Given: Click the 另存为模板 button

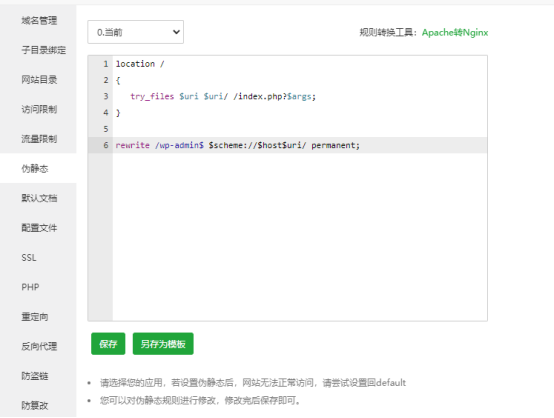Looking at the screenshot, I should tap(163, 344).
